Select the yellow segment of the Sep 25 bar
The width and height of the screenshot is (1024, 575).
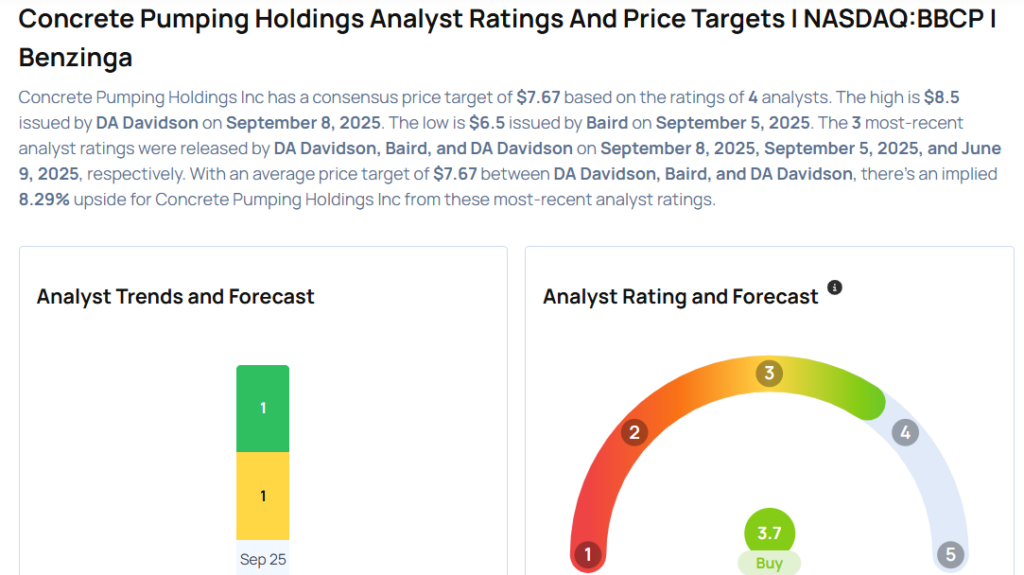click(x=263, y=496)
